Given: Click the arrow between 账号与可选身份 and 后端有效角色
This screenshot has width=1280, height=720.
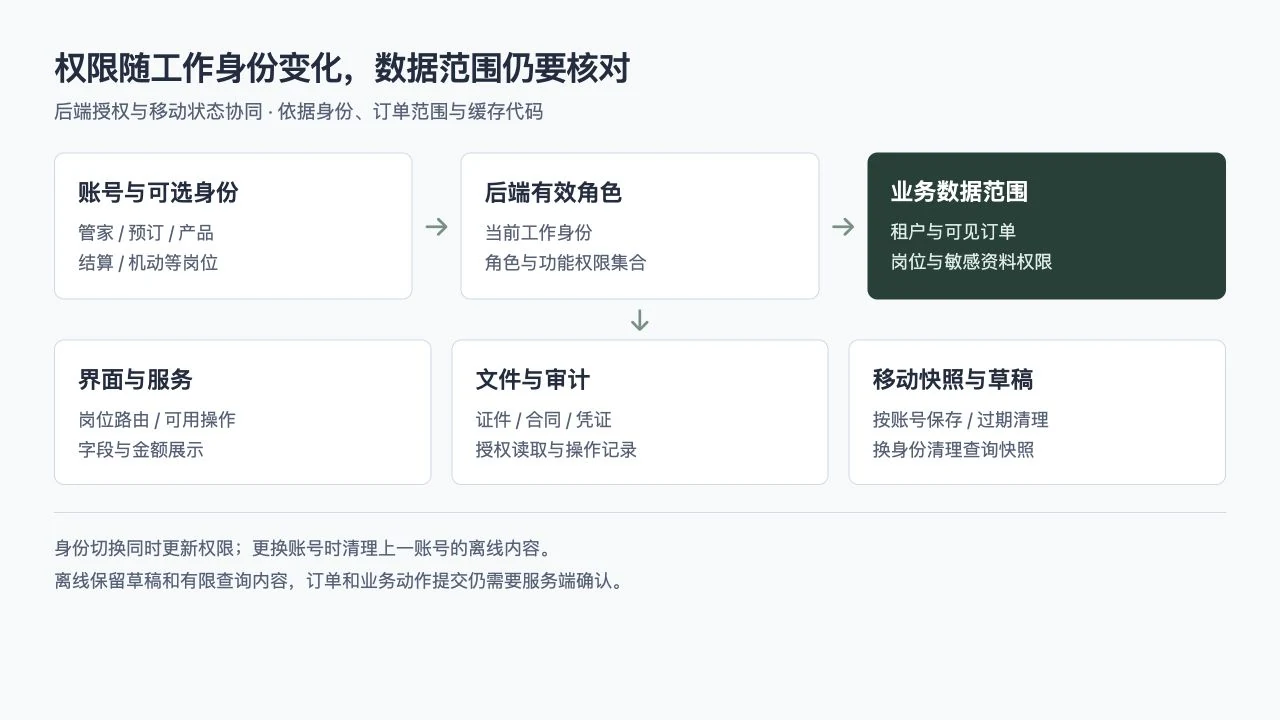Looking at the screenshot, I should (x=436, y=227).
